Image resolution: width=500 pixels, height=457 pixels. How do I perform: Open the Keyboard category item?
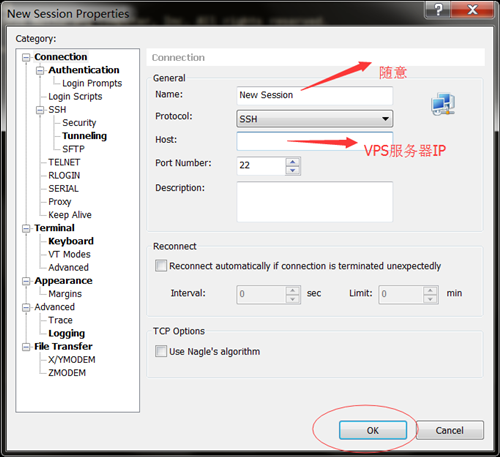tap(71, 241)
